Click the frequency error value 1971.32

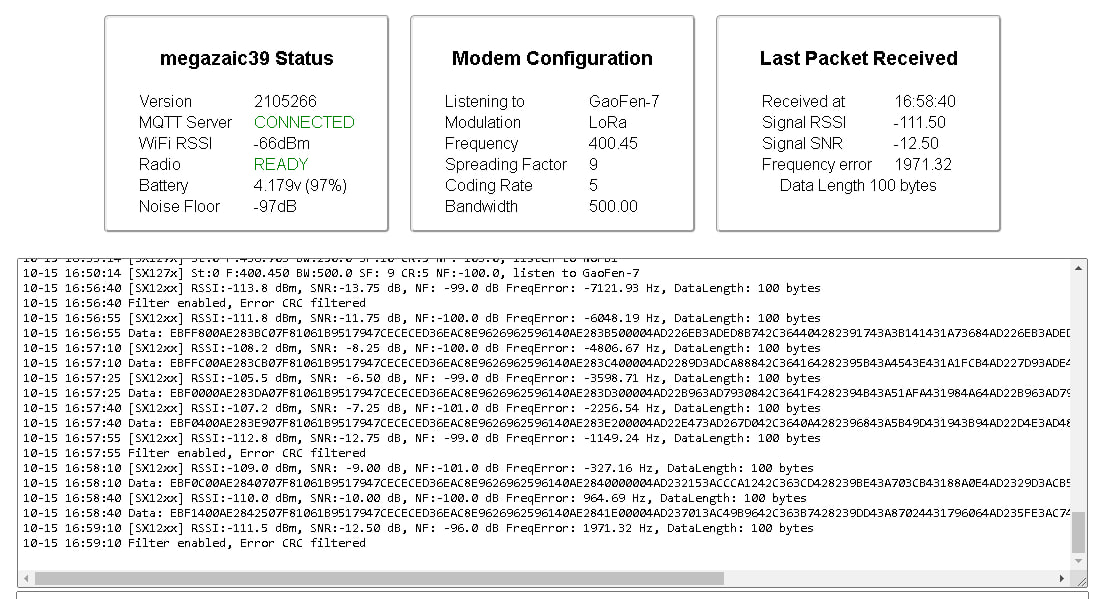coord(923,164)
